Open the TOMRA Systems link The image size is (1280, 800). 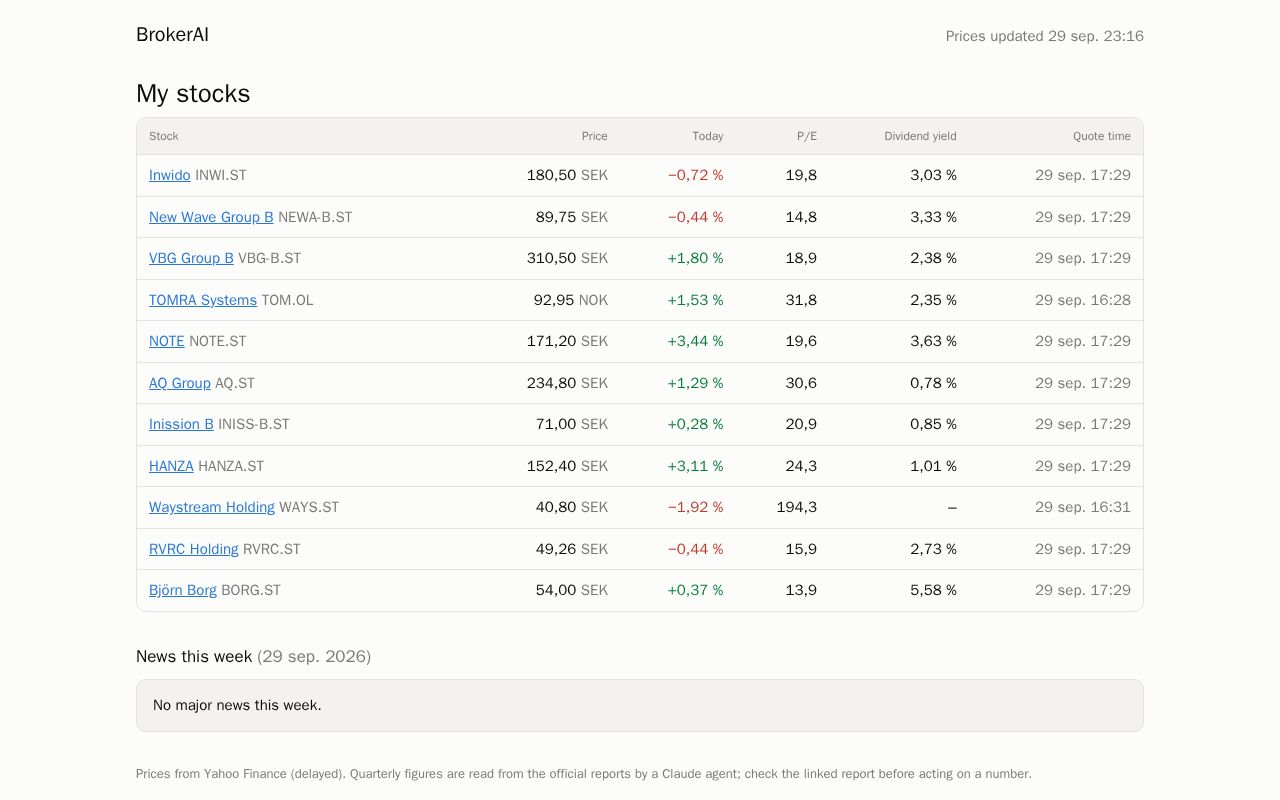(203, 300)
